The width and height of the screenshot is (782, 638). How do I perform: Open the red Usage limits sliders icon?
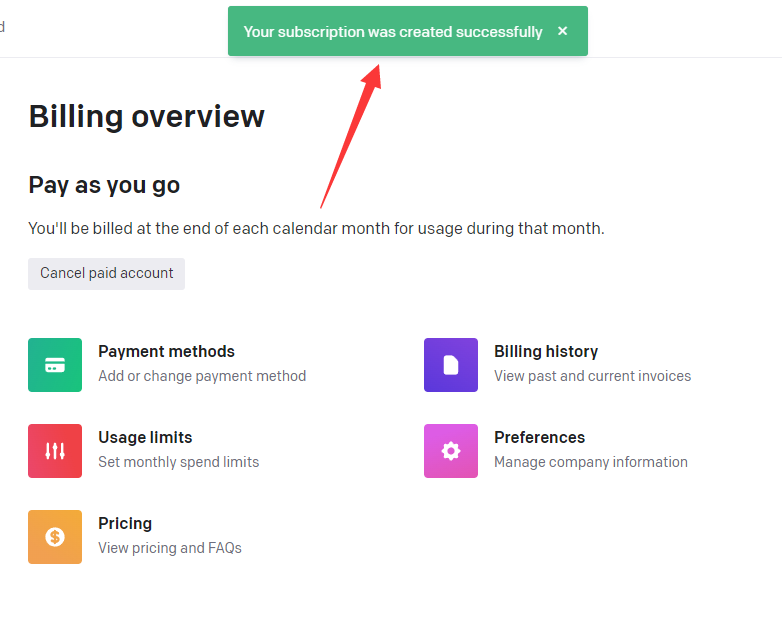[55, 451]
